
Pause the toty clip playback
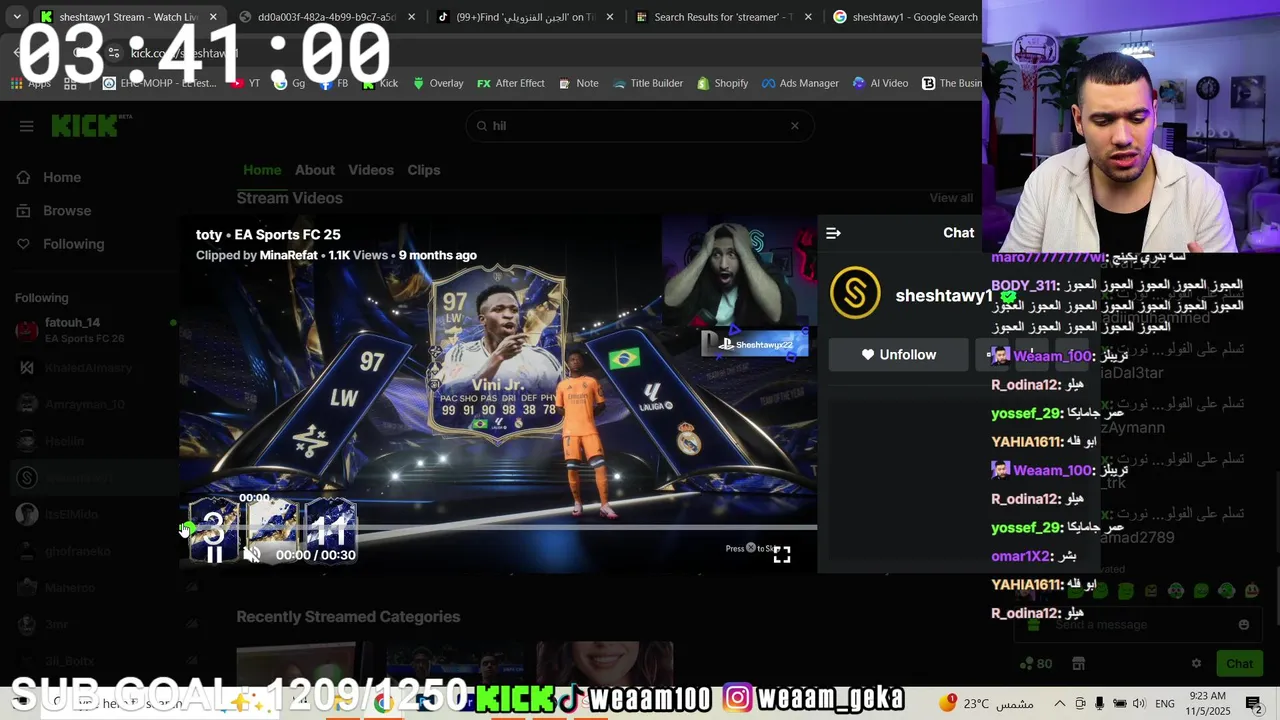[x=214, y=555]
